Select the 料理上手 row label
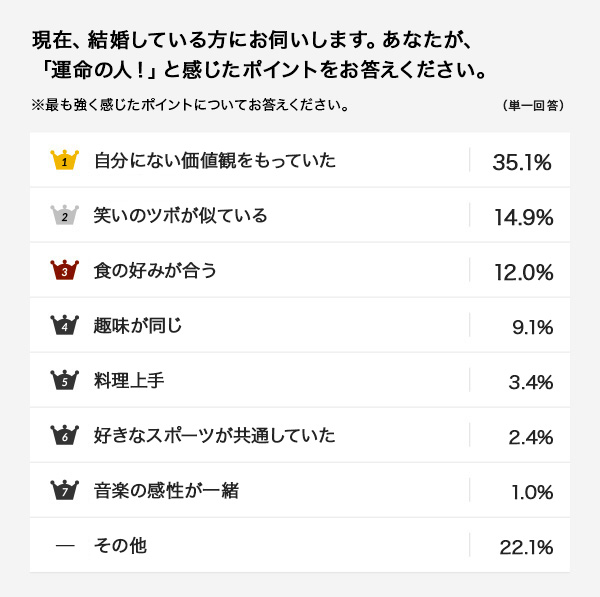Image resolution: width=600 pixels, height=597 pixels. [x=129, y=380]
